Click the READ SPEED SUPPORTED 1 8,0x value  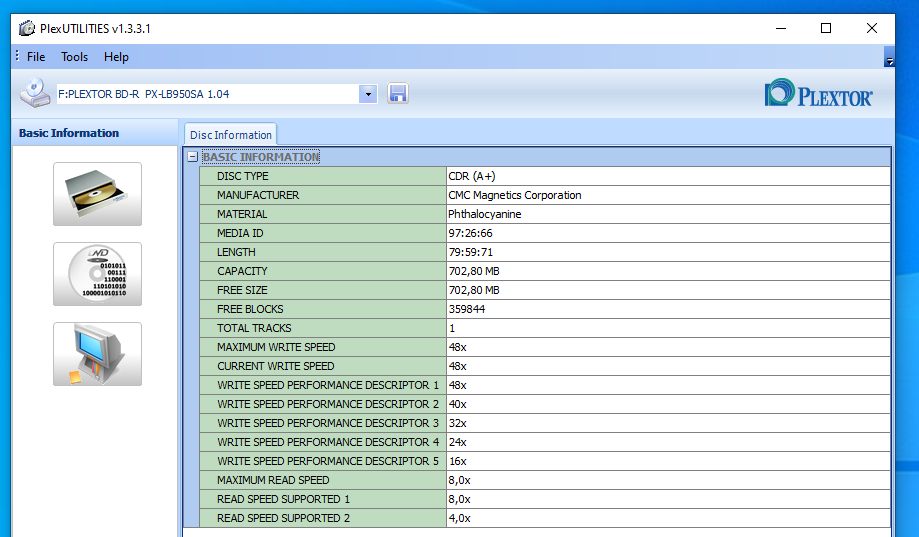(x=668, y=499)
